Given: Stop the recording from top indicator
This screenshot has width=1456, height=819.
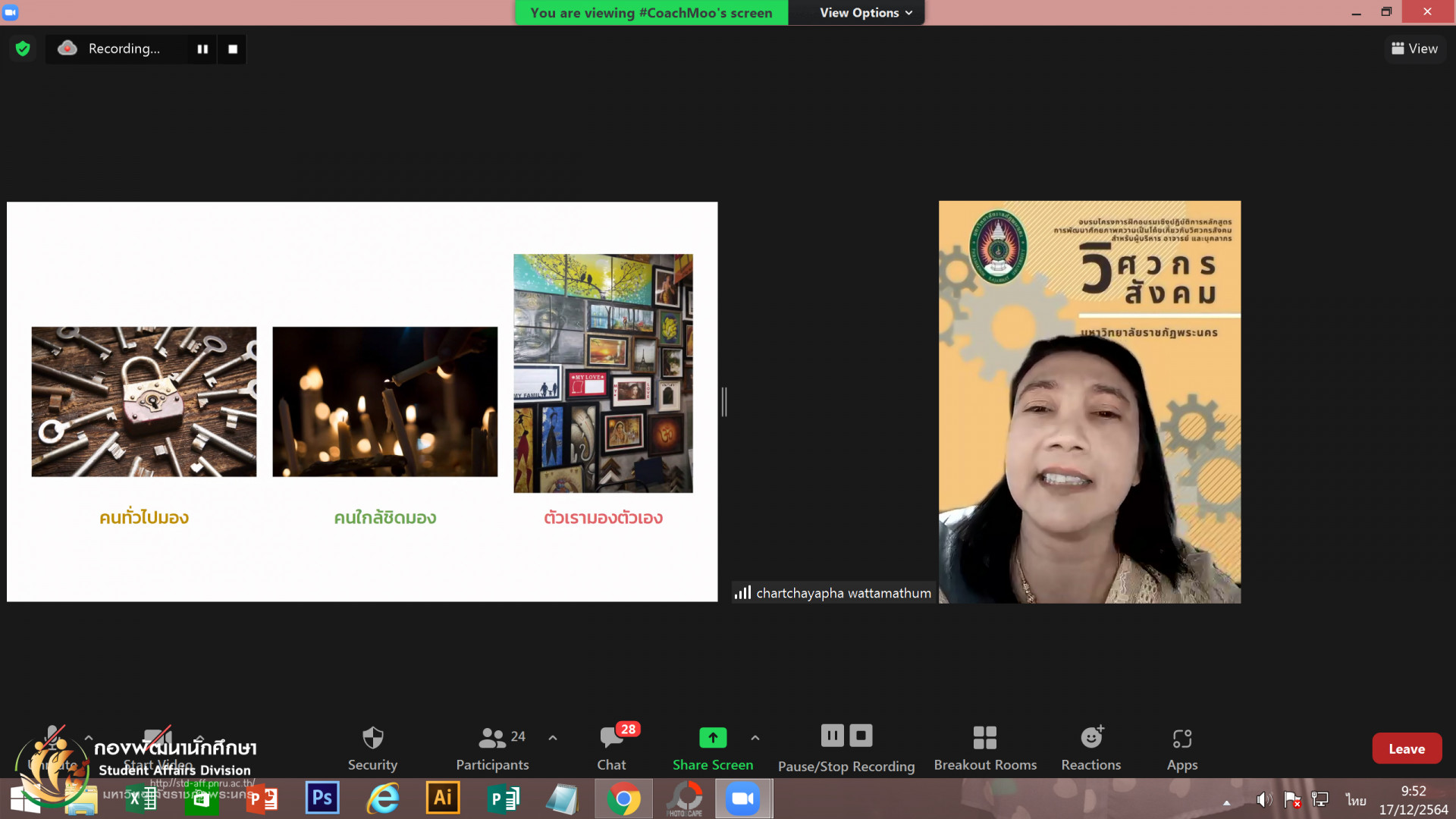Looking at the screenshot, I should (233, 49).
